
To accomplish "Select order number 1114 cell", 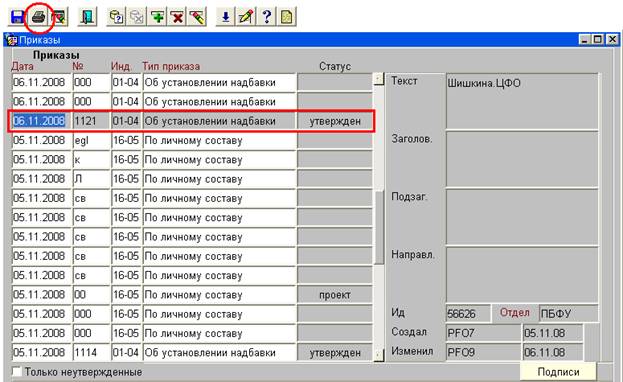I will click(91, 352).
